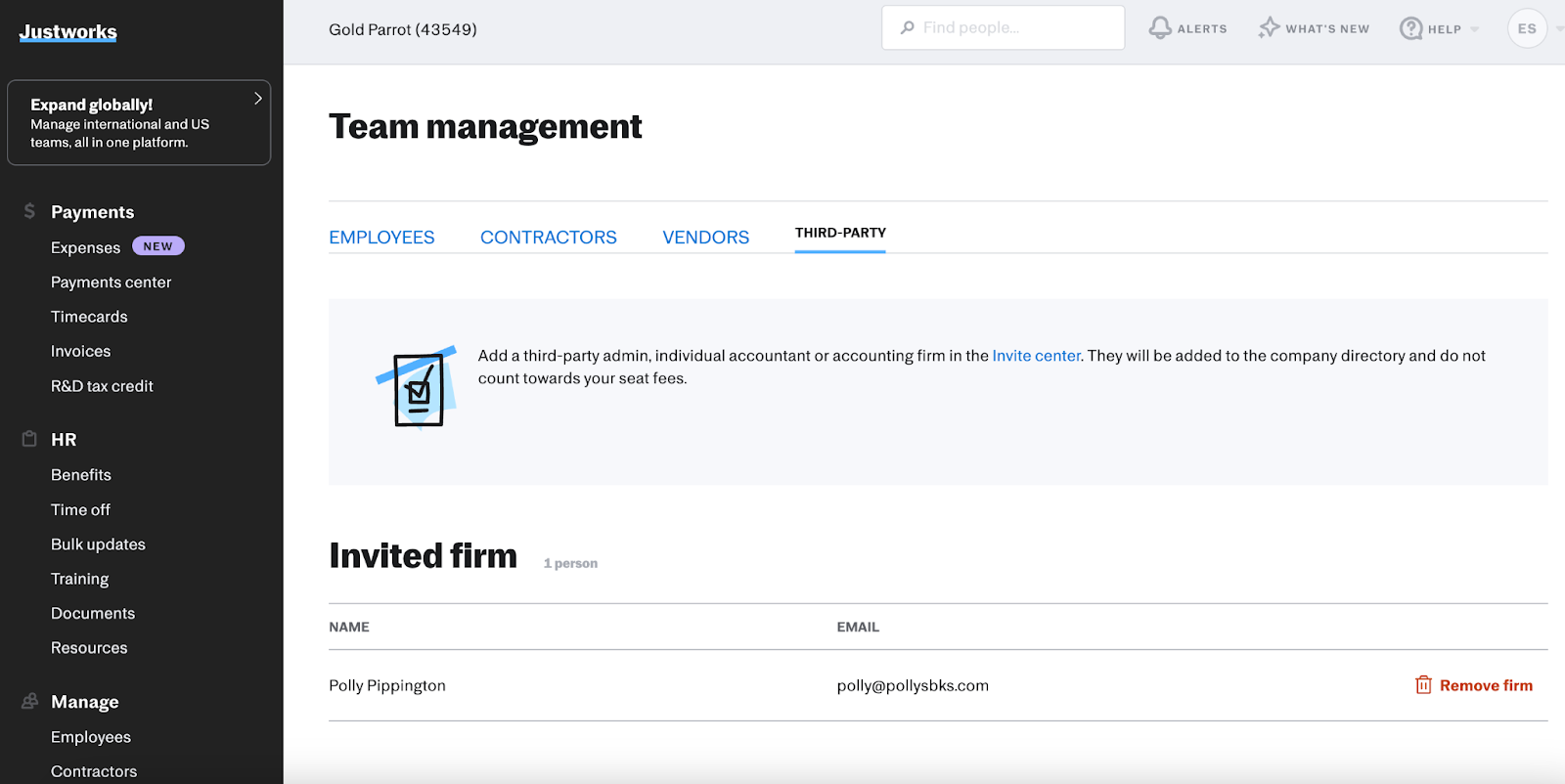Go to Timecards in the sidebar
The width and height of the screenshot is (1565, 784).
click(x=89, y=317)
